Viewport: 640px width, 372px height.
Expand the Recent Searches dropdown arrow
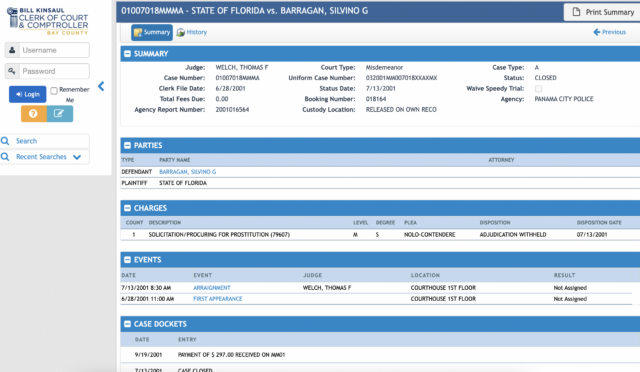77,157
